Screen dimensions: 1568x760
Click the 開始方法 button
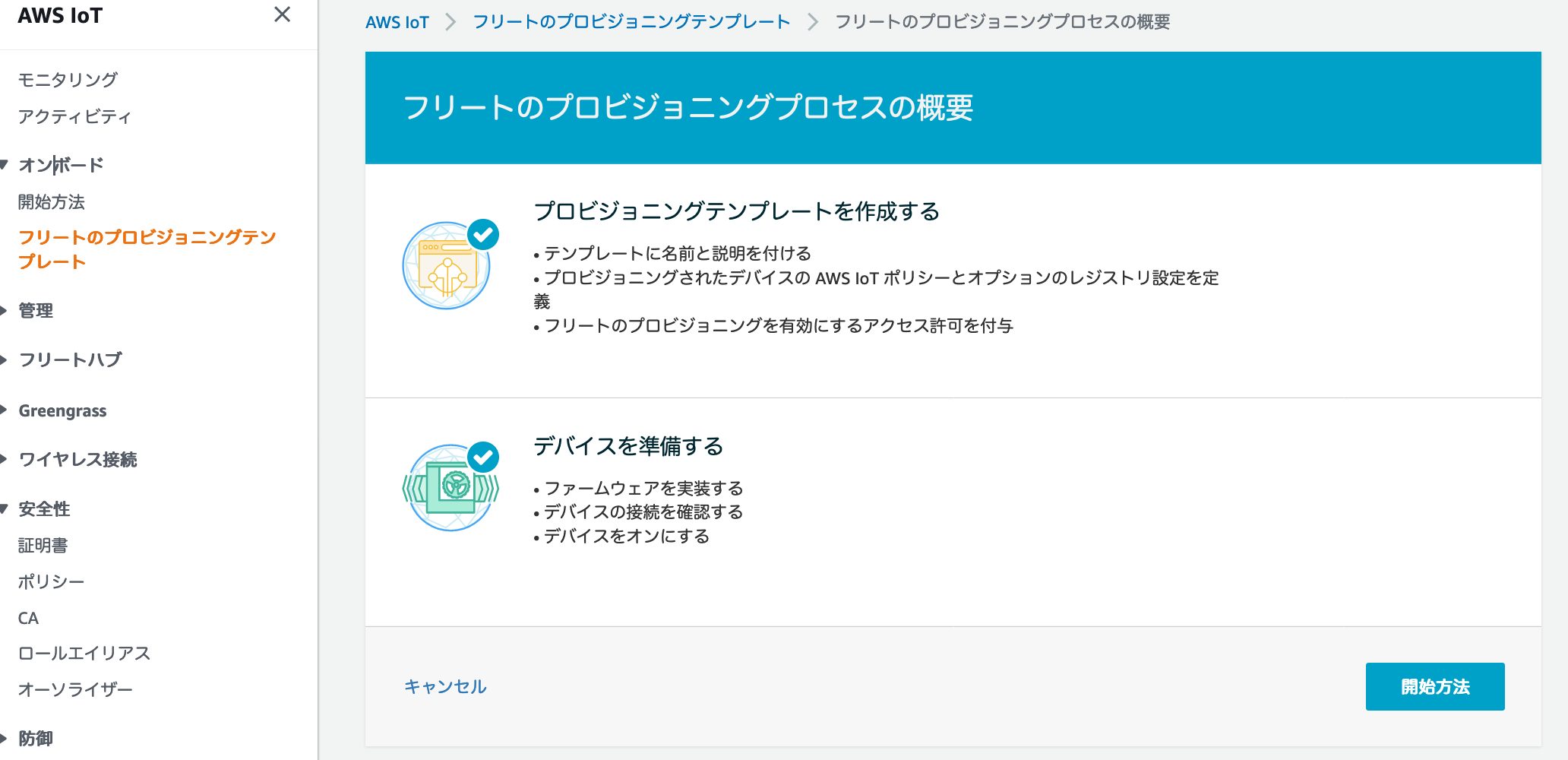[1434, 686]
